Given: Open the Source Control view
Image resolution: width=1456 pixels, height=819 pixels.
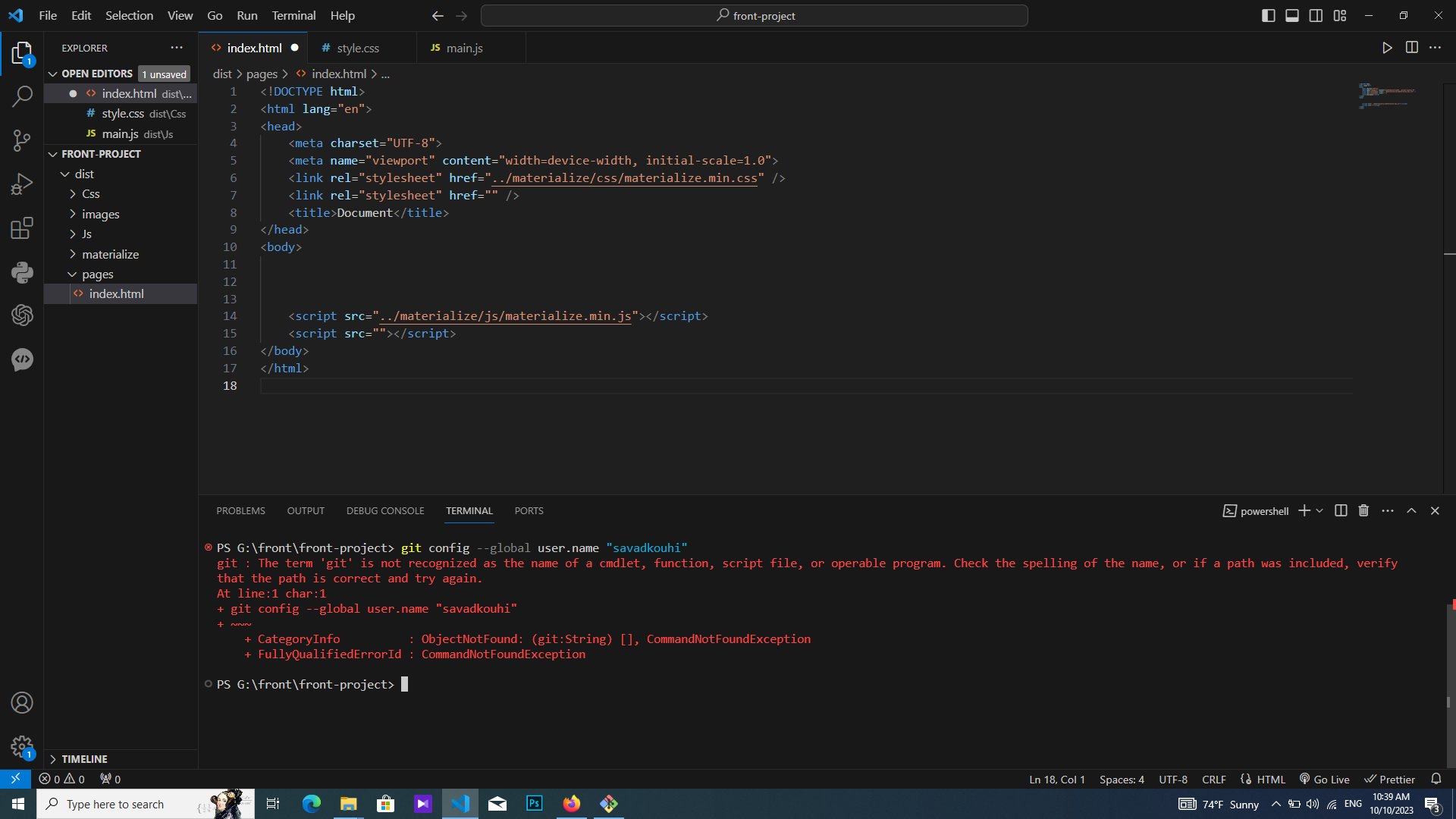Looking at the screenshot, I should tap(22, 140).
